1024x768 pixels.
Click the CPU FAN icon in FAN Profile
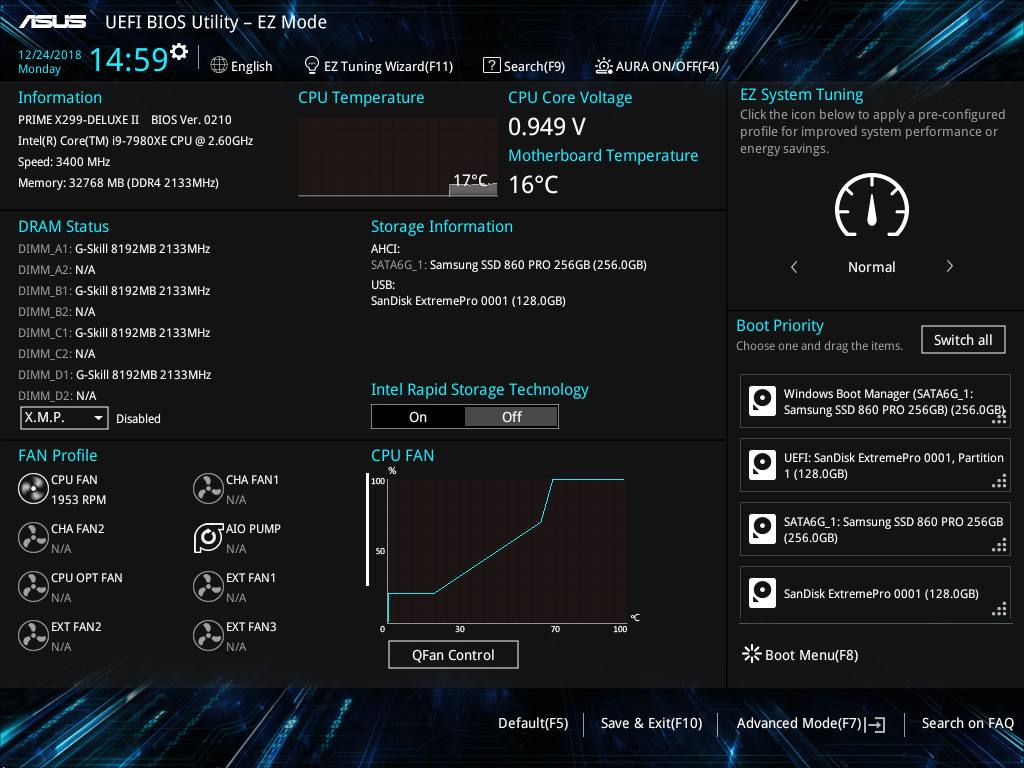[33, 488]
